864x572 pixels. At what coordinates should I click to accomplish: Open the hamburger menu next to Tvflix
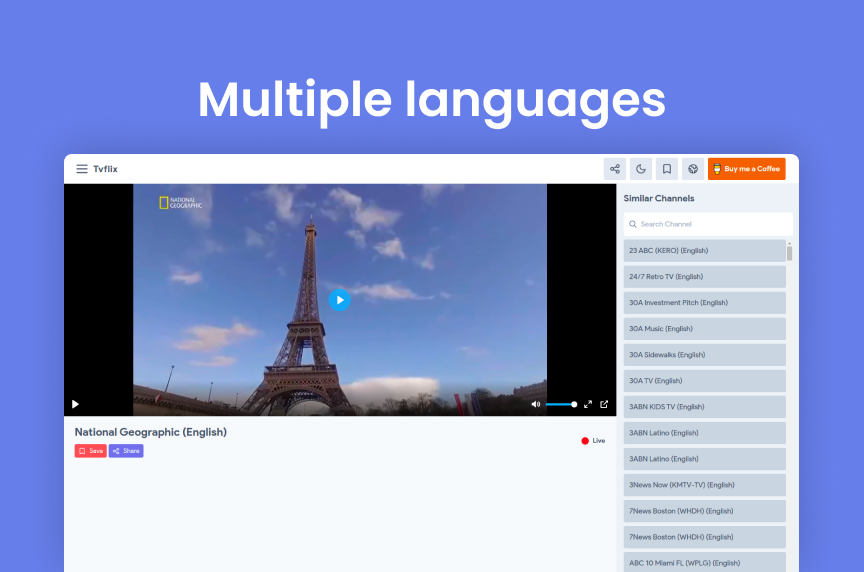coord(82,169)
